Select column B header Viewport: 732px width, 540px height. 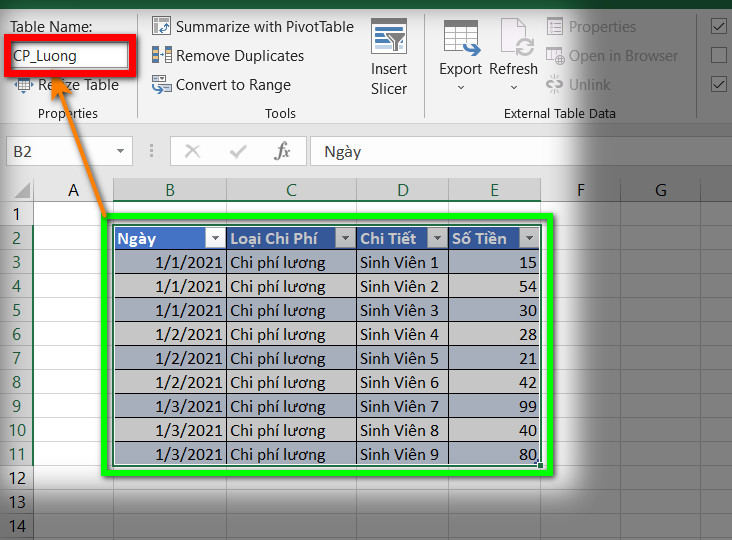pyautogui.click(x=170, y=190)
